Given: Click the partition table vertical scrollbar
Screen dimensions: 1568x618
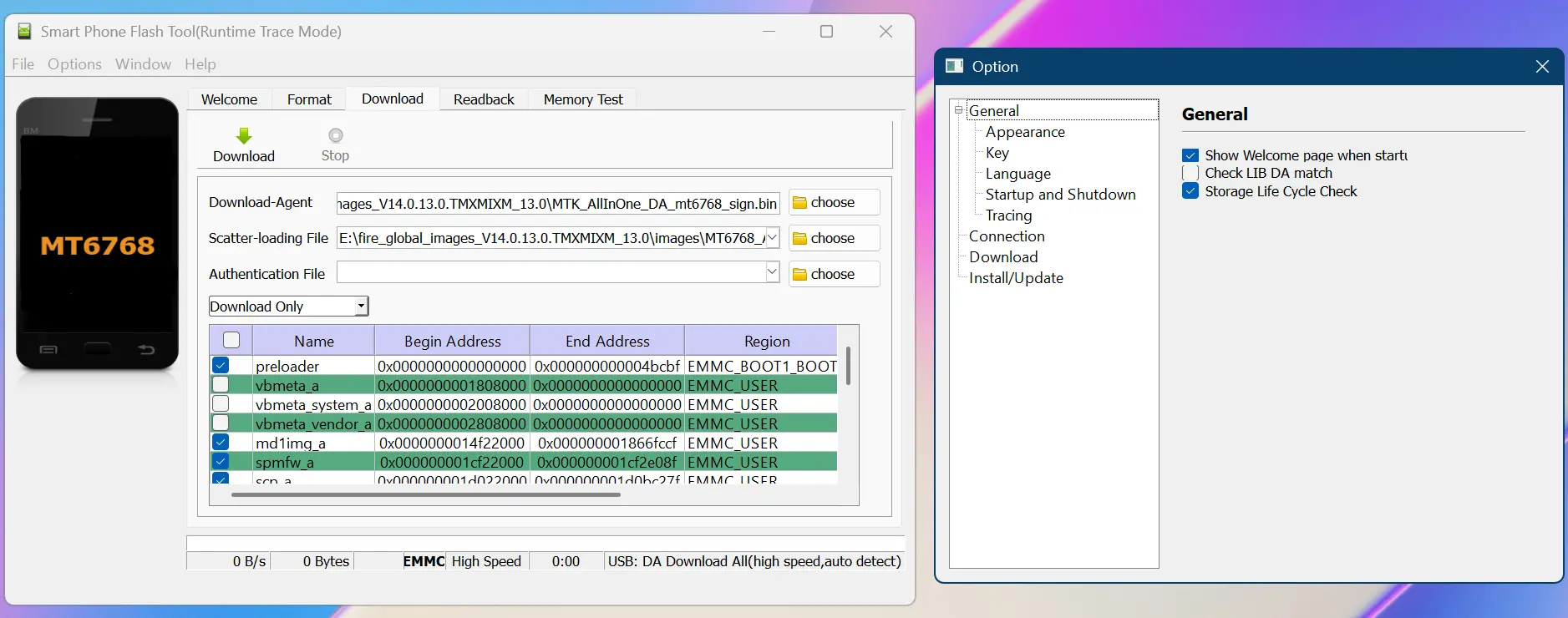Looking at the screenshot, I should pyautogui.click(x=848, y=366).
